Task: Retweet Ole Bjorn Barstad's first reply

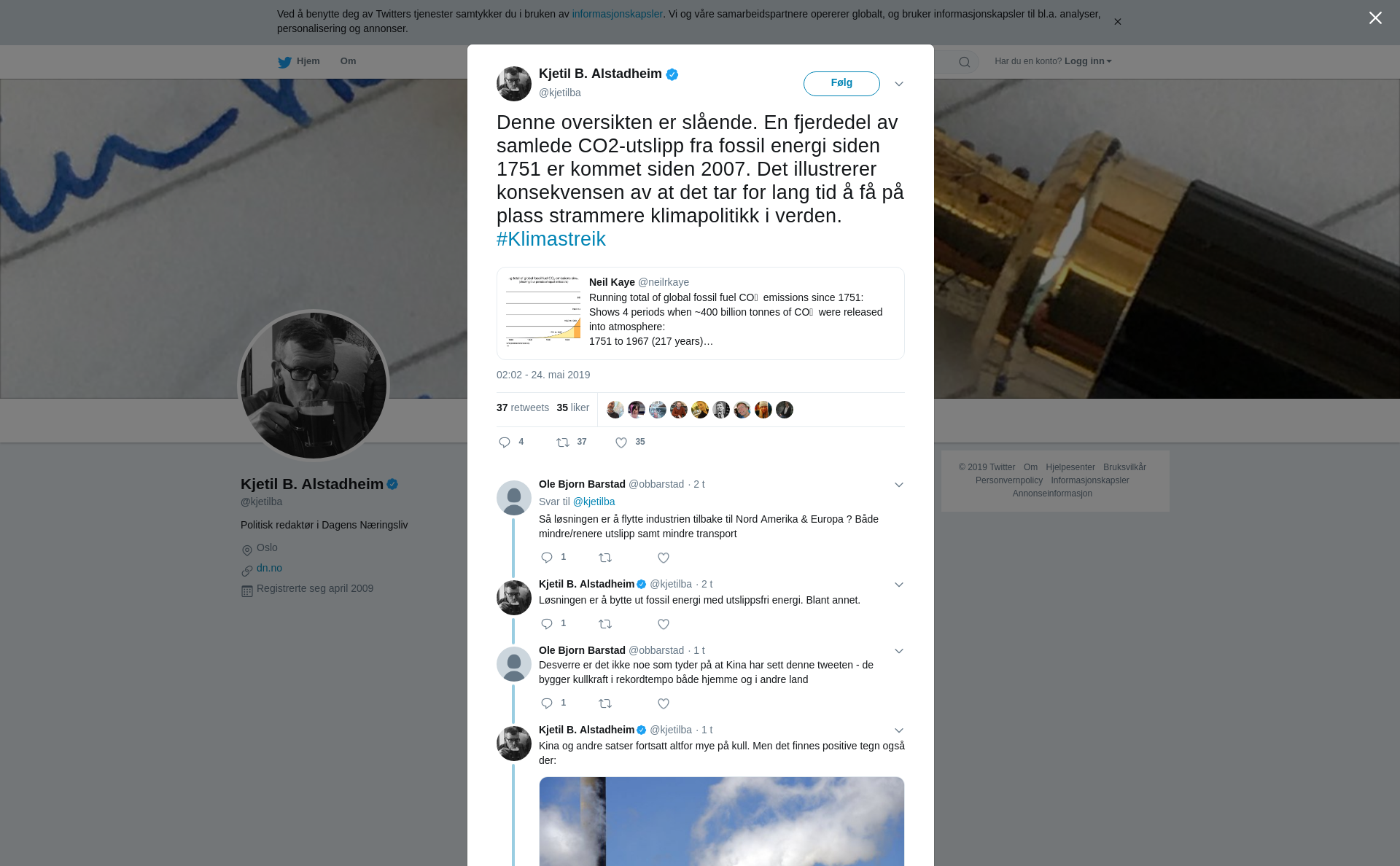Action: point(605,558)
